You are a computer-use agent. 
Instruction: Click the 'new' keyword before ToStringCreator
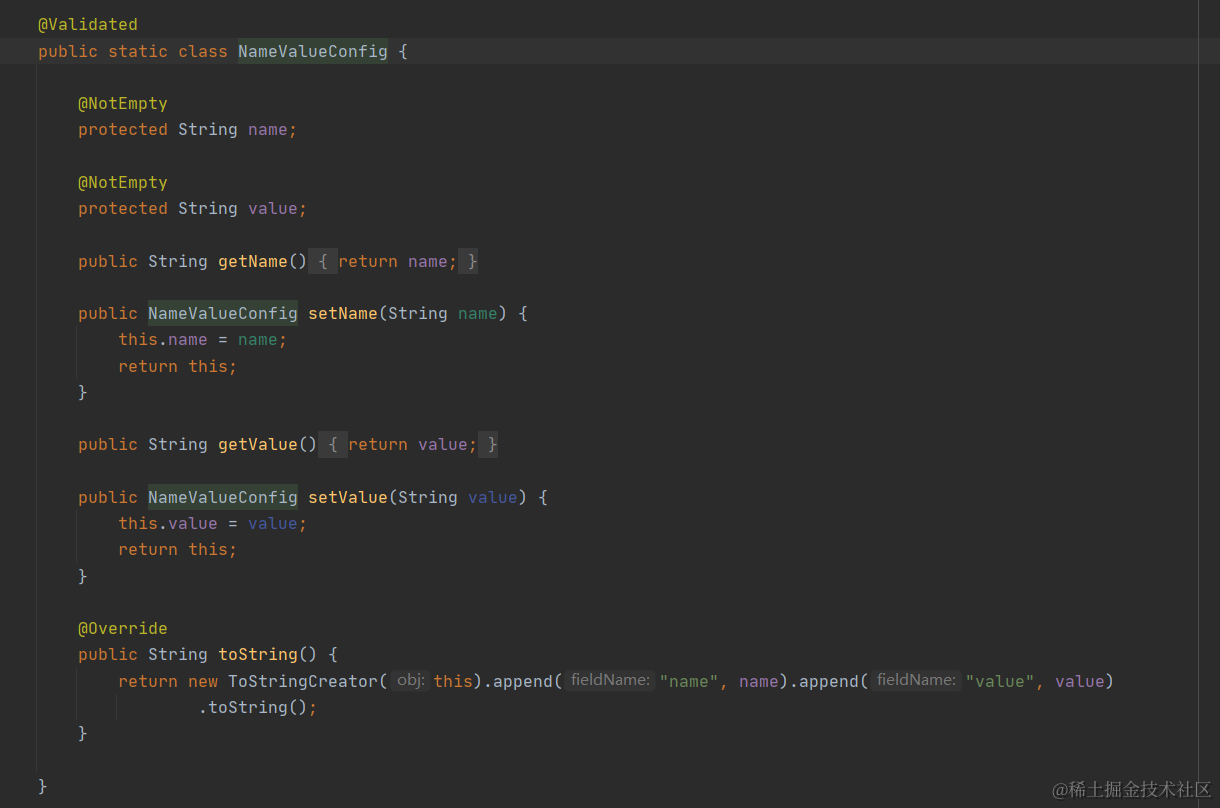pyautogui.click(x=203, y=681)
